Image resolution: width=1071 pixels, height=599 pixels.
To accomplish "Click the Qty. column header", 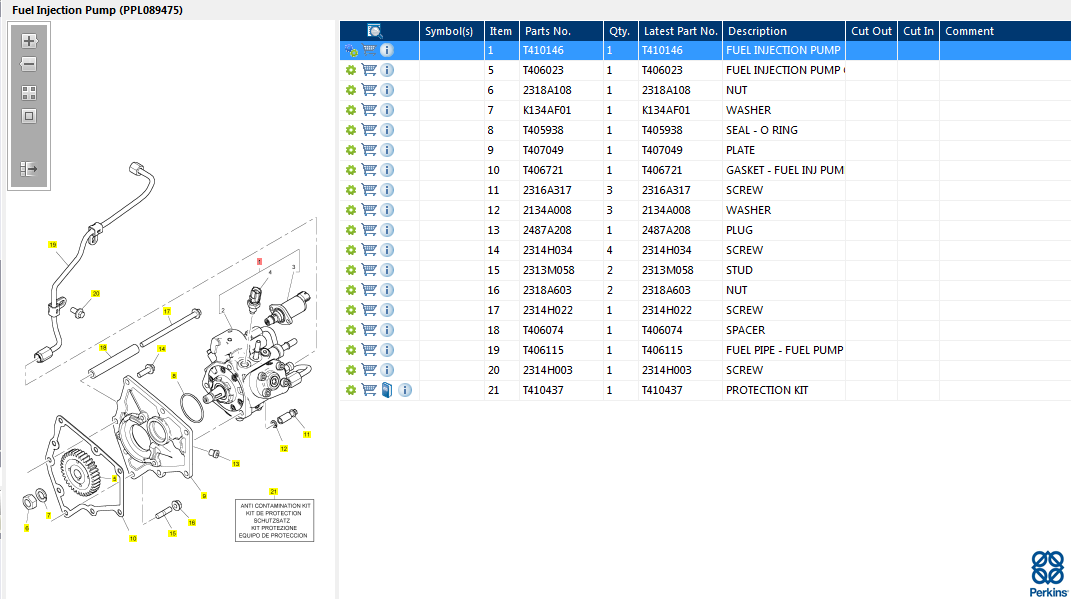I will click(x=619, y=31).
